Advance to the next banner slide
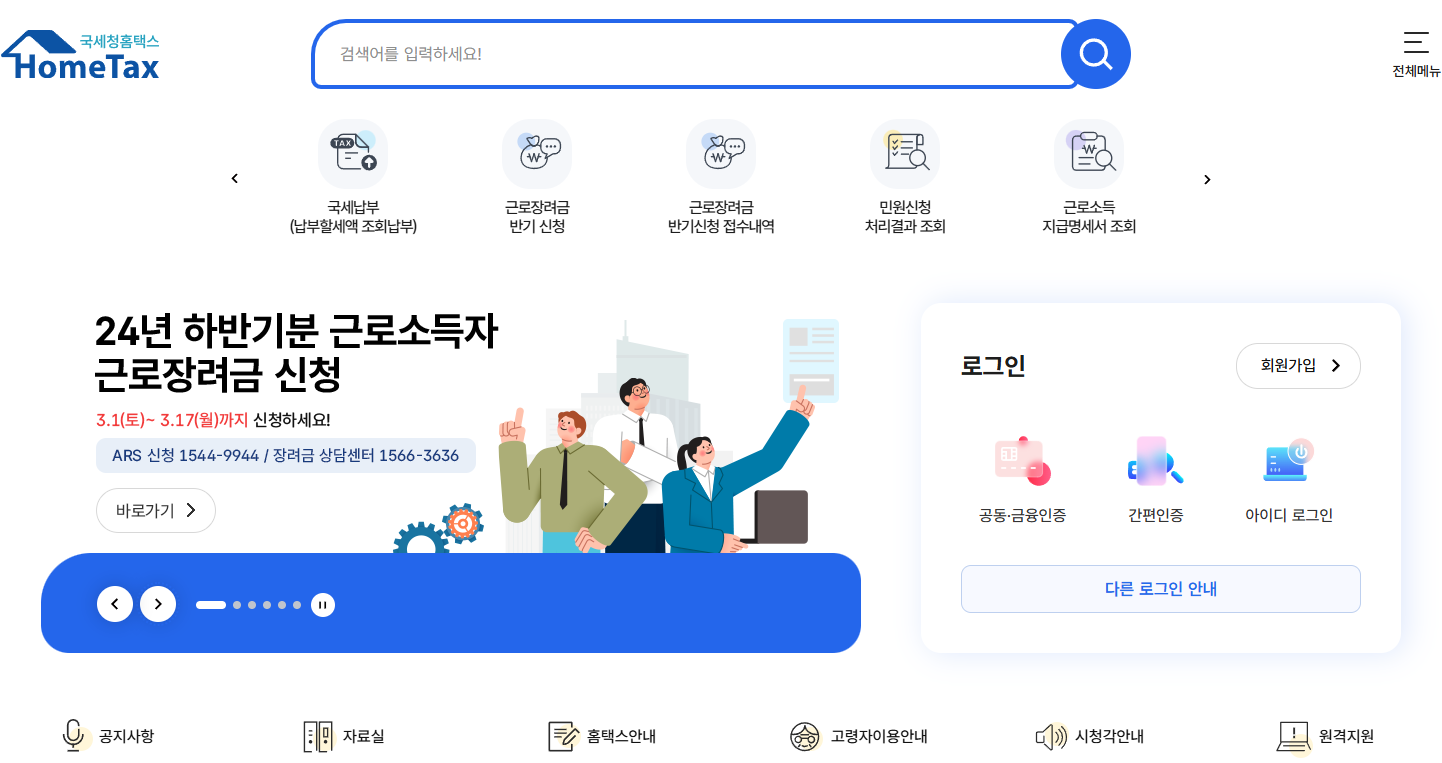Image resolution: width=1442 pixels, height=763 pixels. coord(158,604)
